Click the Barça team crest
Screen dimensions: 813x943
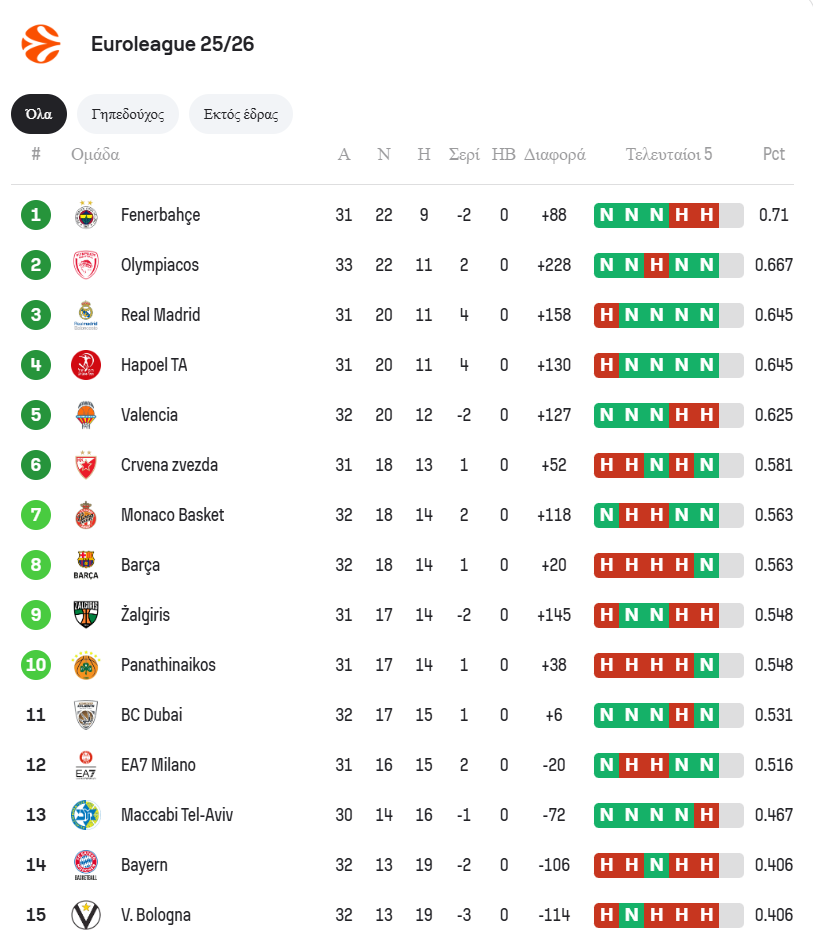pos(86,565)
